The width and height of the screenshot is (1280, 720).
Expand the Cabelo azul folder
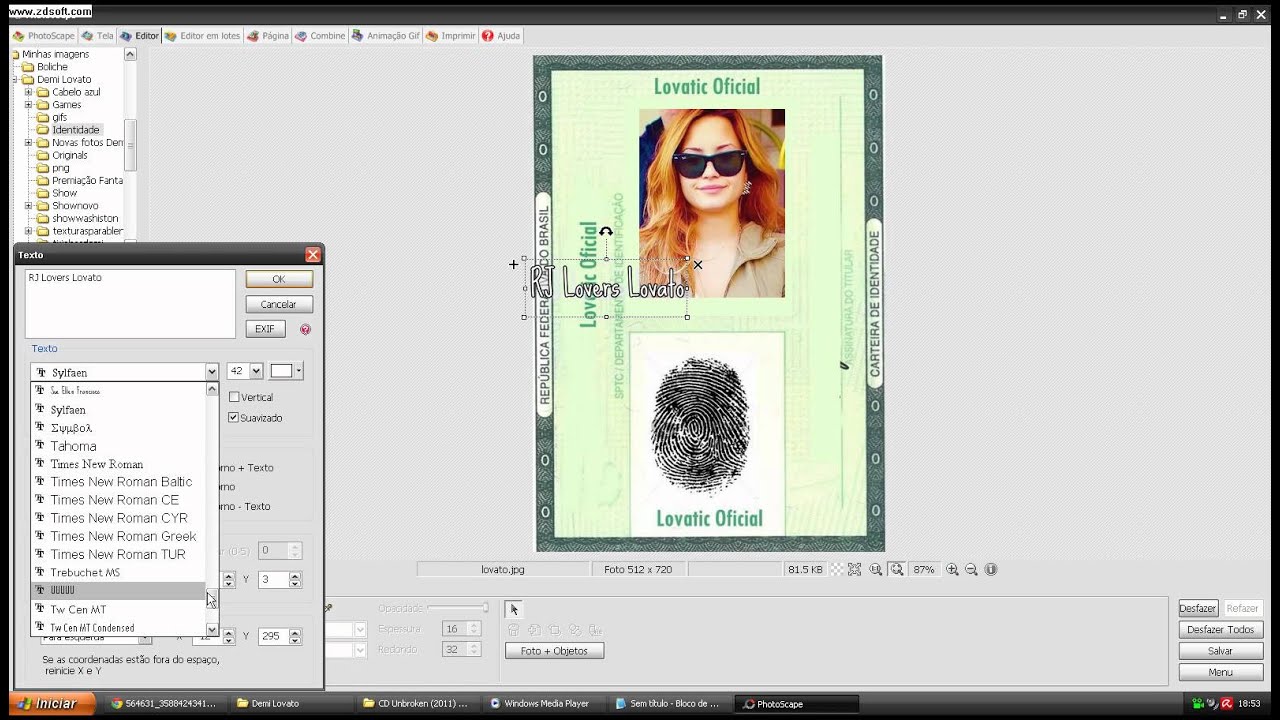[x=29, y=92]
